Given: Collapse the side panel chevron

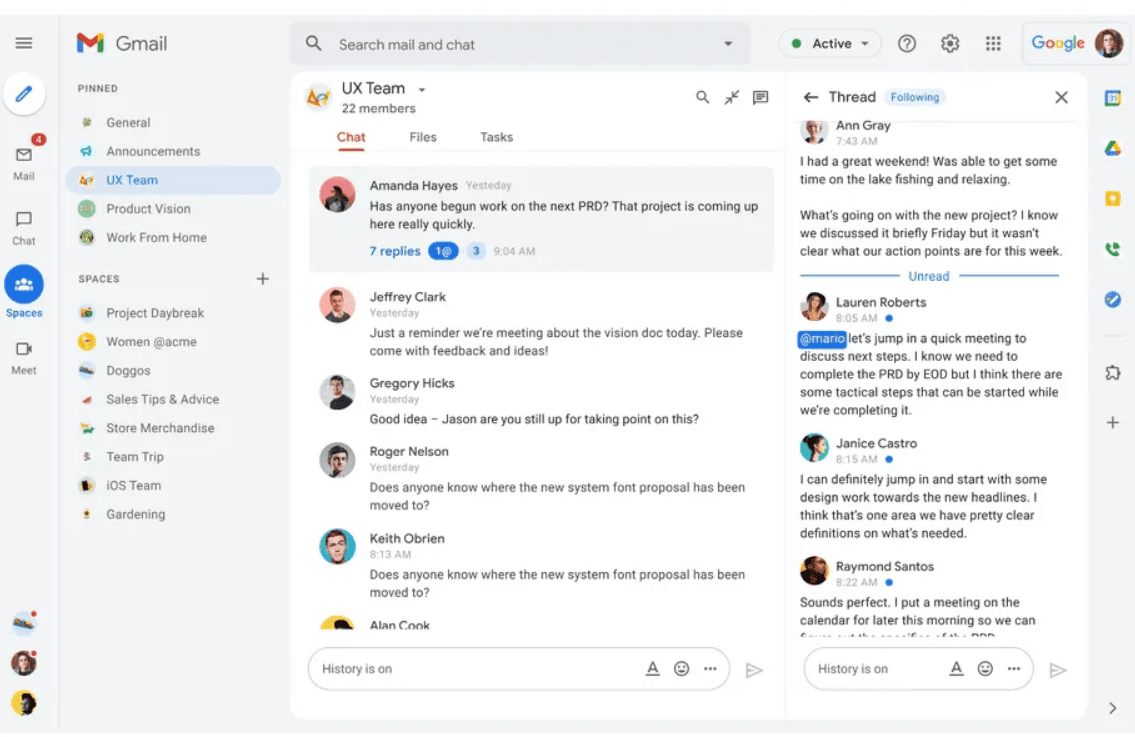Looking at the screenshot, I should point(1113,708).
